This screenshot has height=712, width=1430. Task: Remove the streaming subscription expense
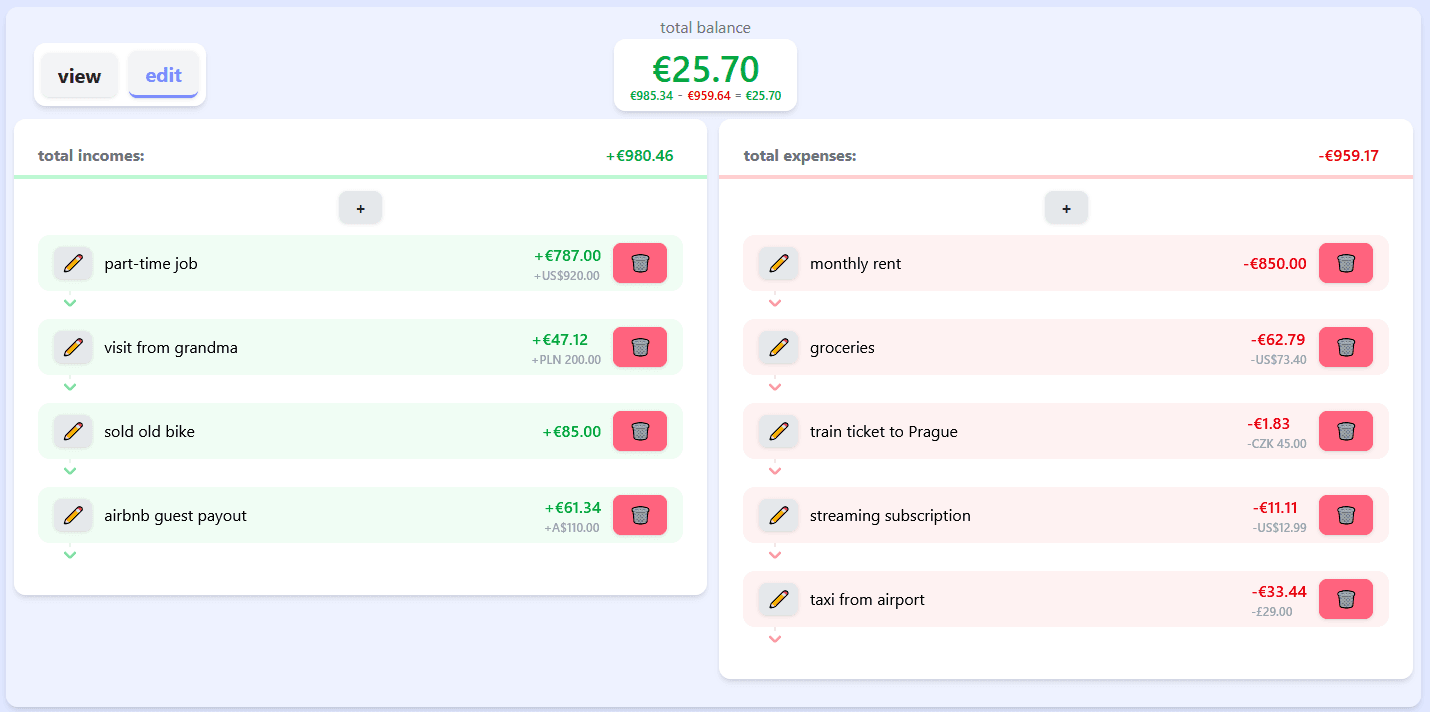1346,516
